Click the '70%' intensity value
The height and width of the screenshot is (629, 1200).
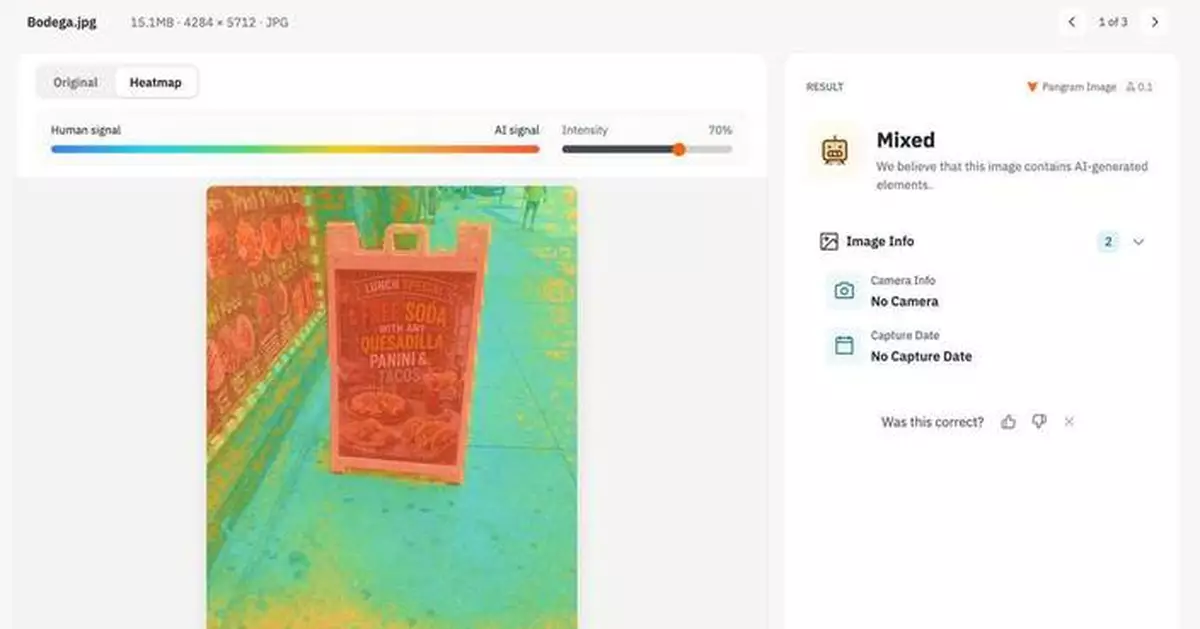(720, 130)
